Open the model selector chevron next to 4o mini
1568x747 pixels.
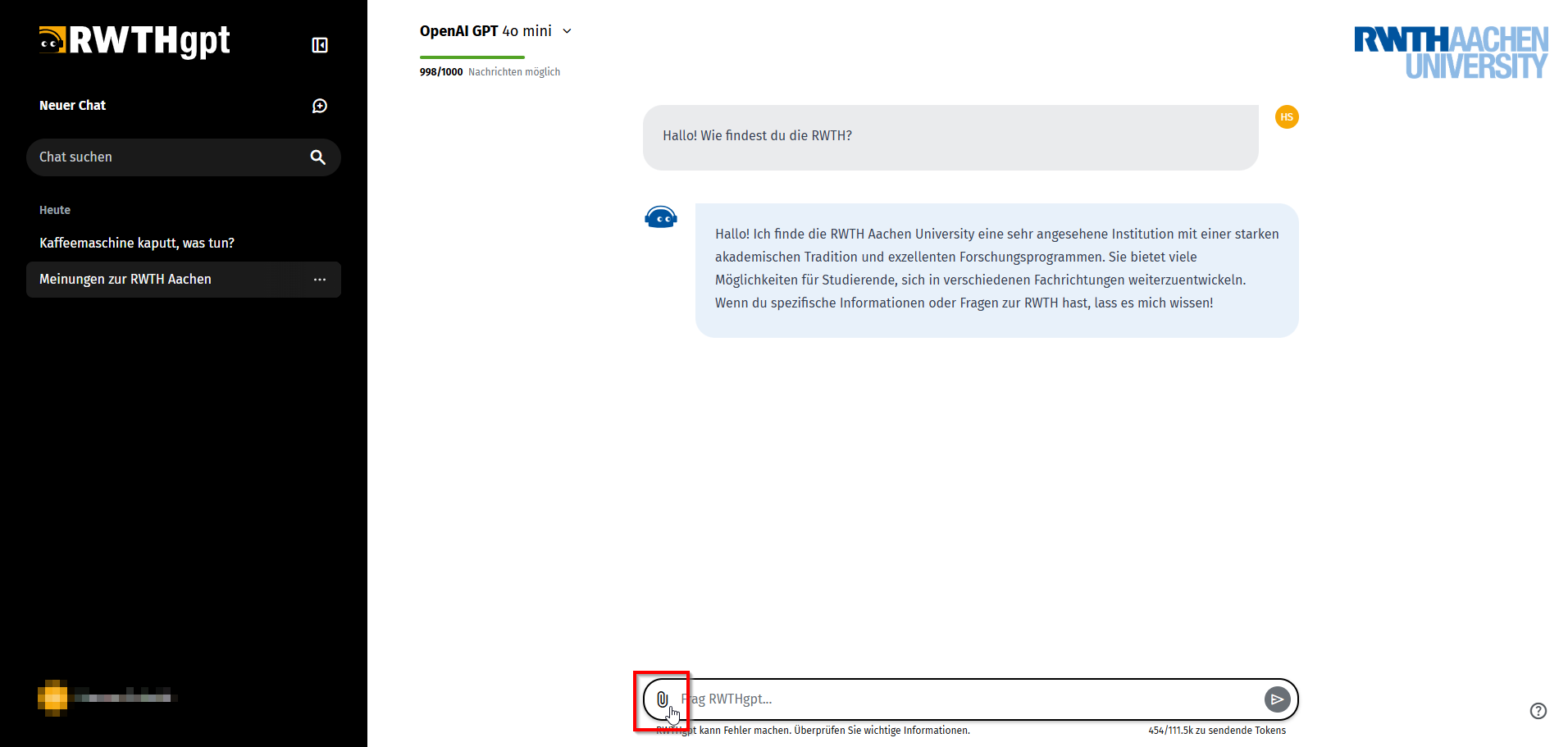point(566,30)
